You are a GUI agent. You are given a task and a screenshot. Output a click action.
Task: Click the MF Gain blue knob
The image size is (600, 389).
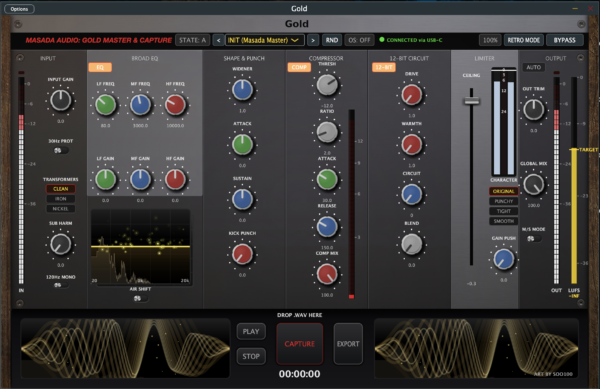click(140, 179)
